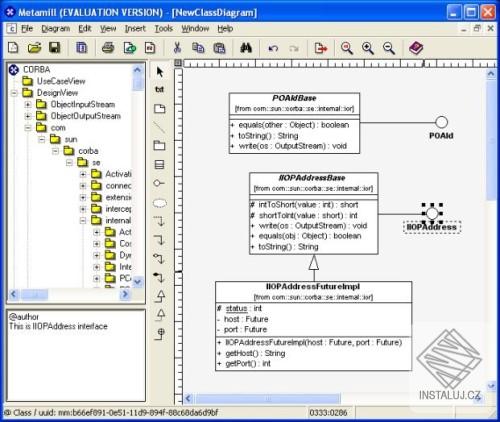Viewport: 500px width, 422px height.
Task: Cut selection with the scissors icon
Action: (x=177, y=48)
